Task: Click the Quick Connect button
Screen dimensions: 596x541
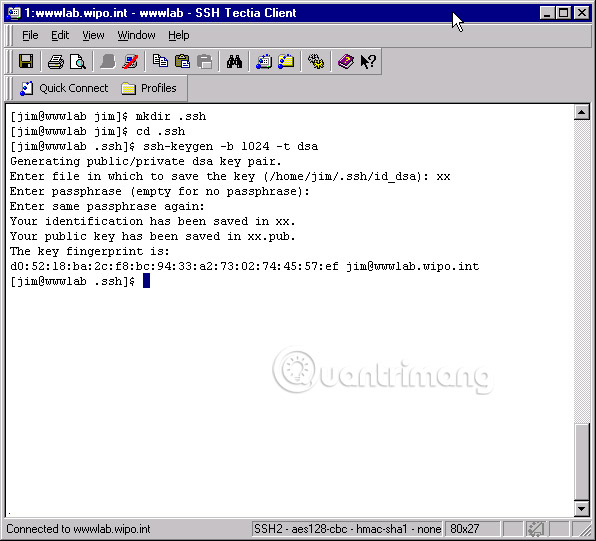Action: (x=64, y=88)
